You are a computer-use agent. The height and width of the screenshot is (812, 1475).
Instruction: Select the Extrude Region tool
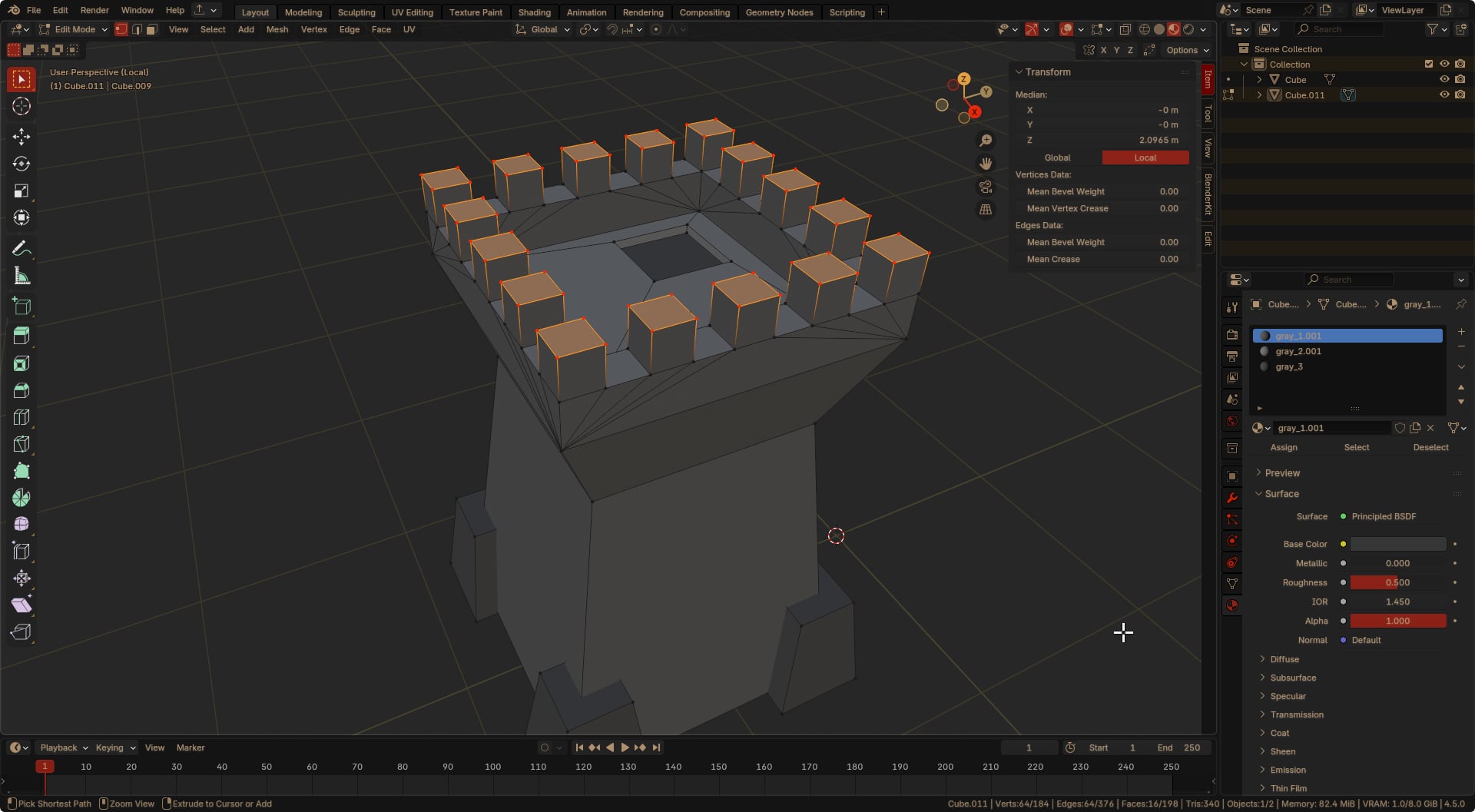22,335
